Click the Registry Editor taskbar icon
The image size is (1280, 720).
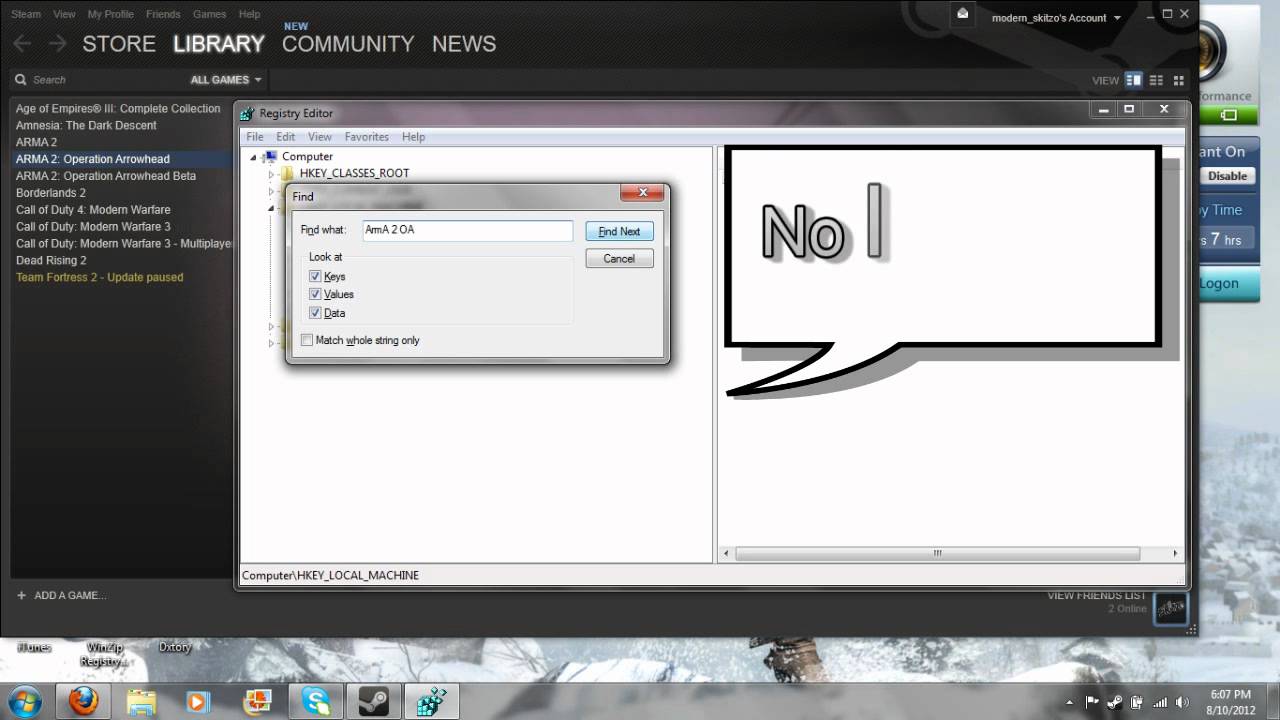point(431,701)
